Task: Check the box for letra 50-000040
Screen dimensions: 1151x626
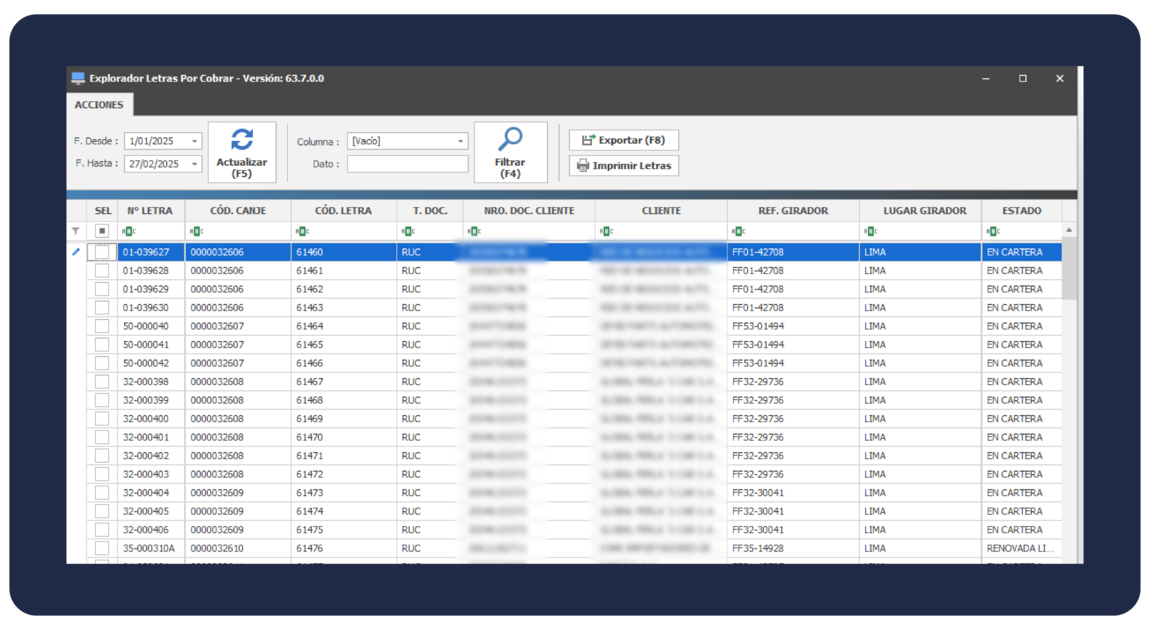Action: (102, 326)
